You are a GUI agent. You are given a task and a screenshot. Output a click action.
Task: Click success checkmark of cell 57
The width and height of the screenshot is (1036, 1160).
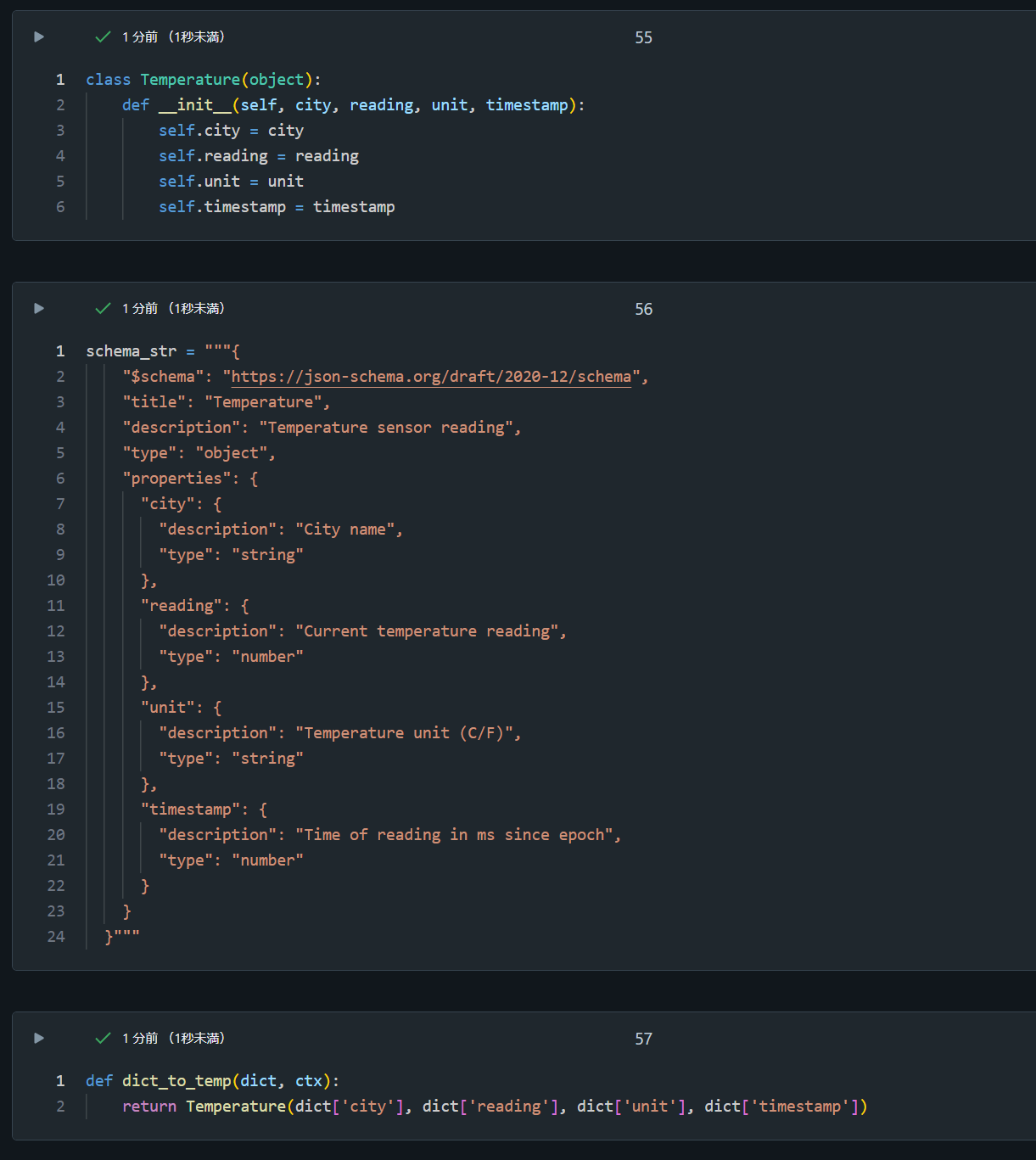(104, 1038)
